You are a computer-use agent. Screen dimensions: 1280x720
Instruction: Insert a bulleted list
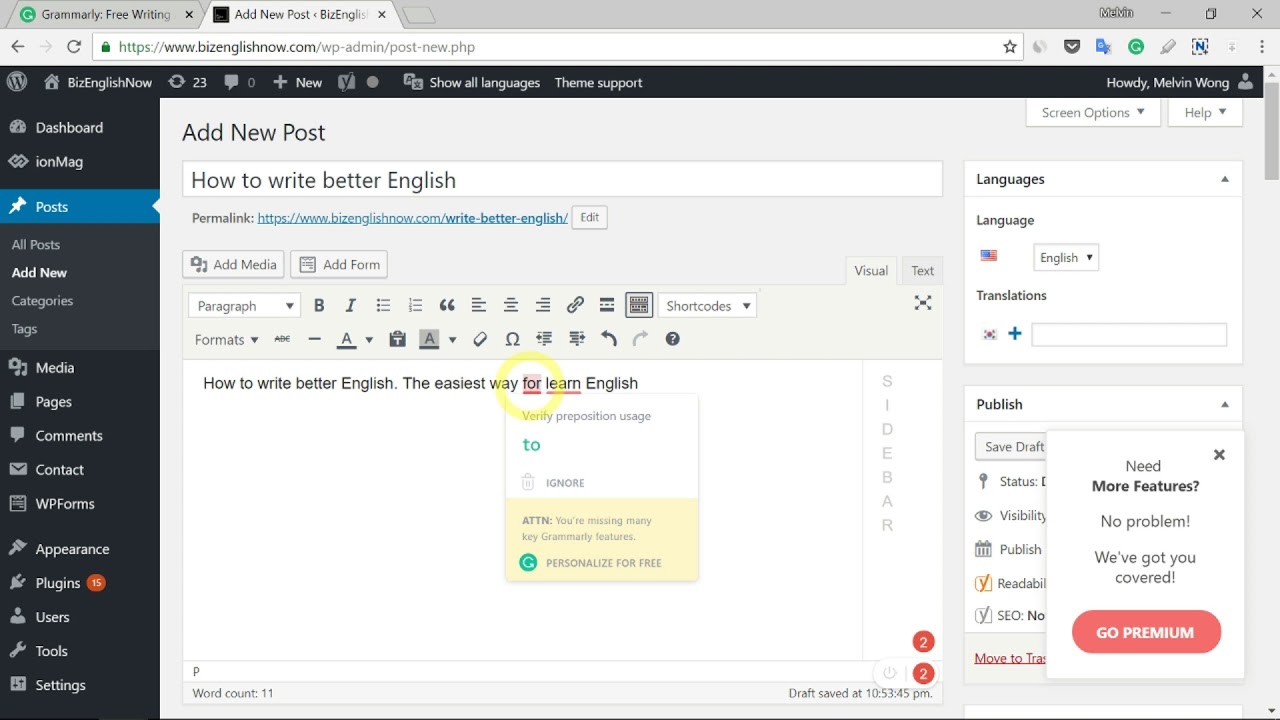click(383, 306)
